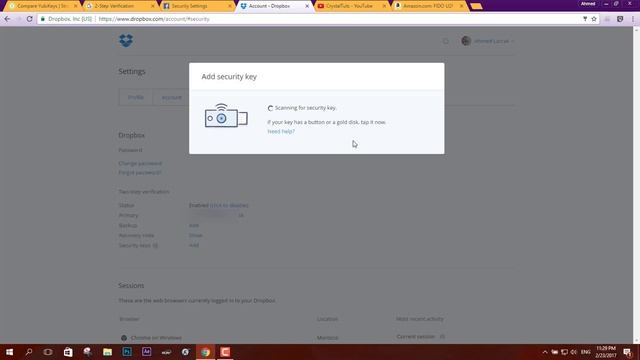Click the volume icon in system tray
The height and width of the screenshot is (360, 640).
click(x=573, y=352)
